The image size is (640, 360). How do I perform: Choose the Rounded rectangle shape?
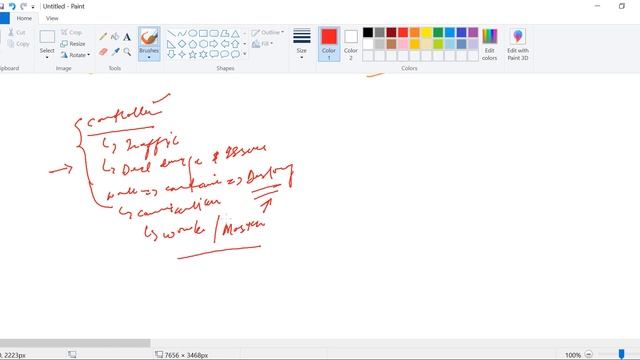point(214,33)
